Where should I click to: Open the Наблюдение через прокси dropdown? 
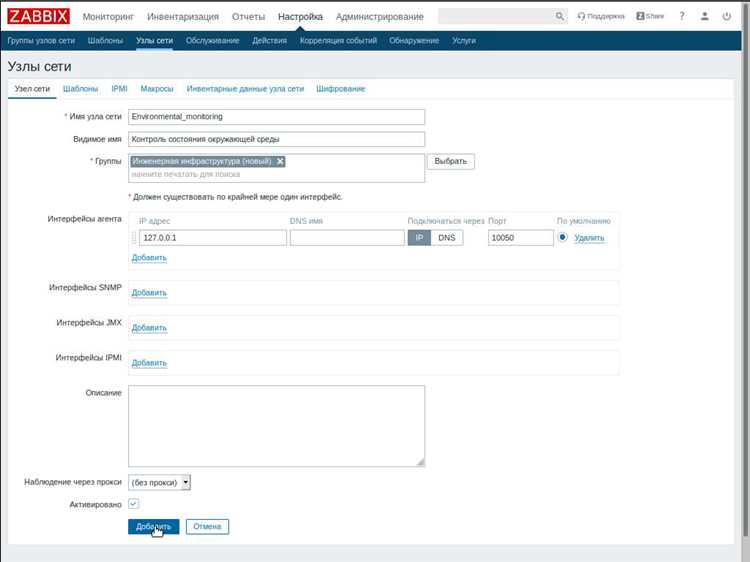coord(159,483)
